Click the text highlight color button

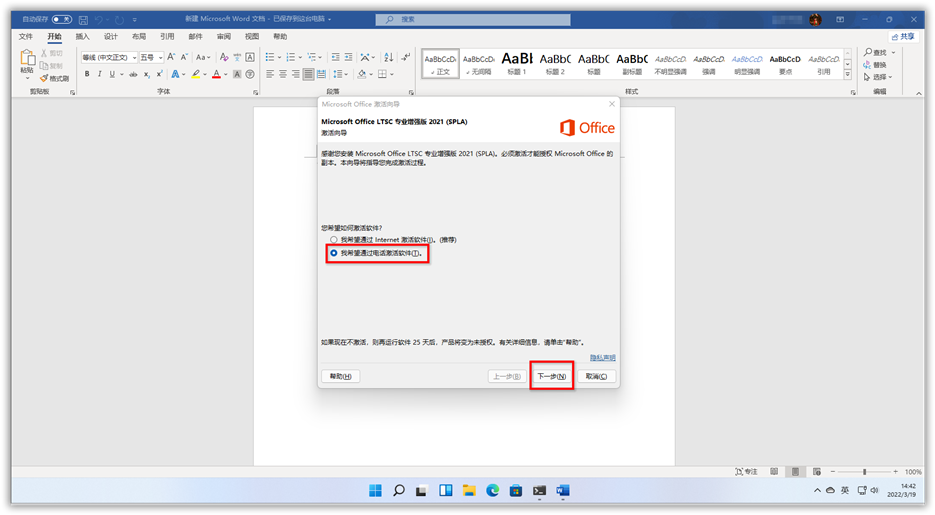point(196,75)
